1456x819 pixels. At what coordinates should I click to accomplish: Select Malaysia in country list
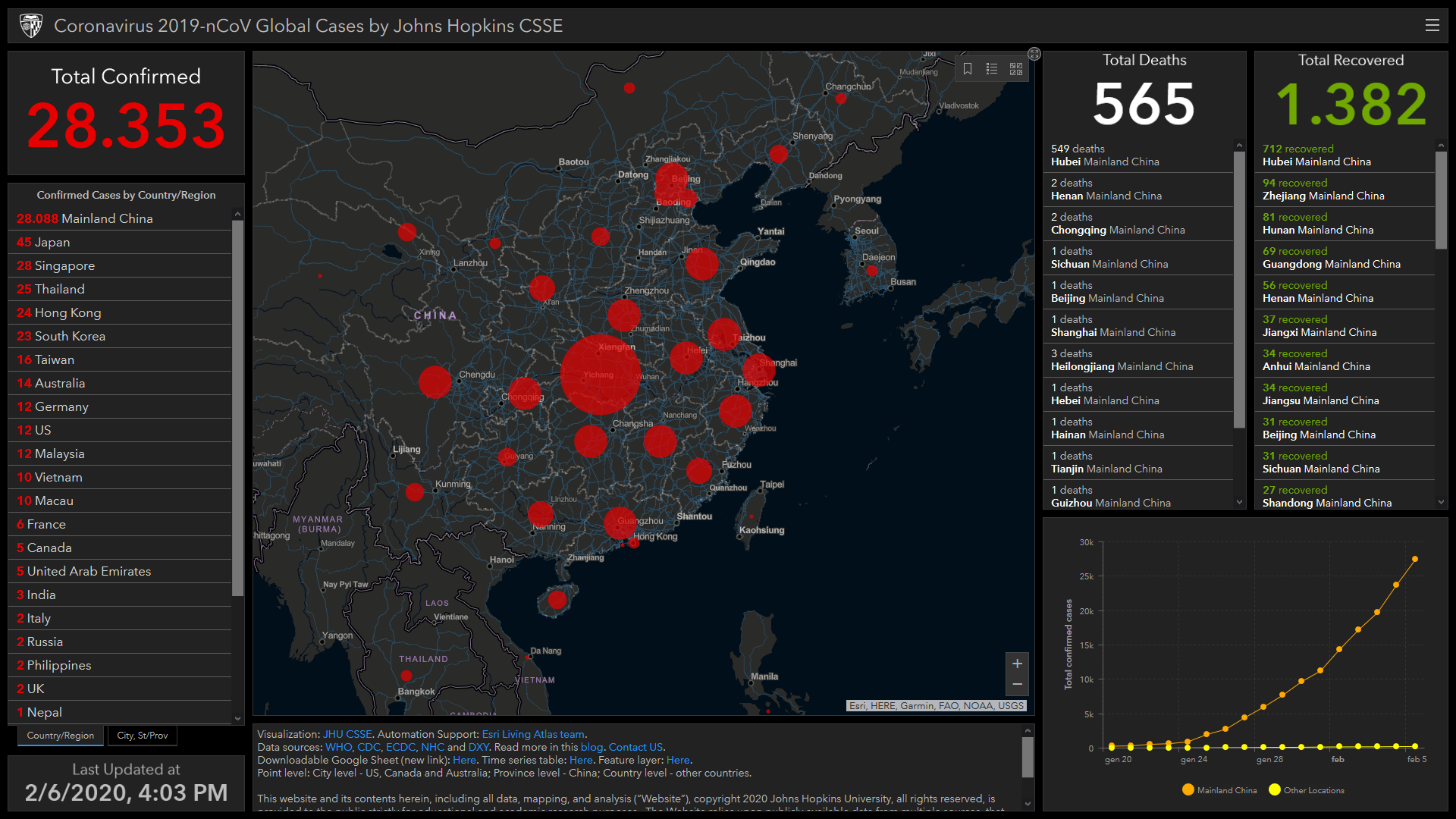tap(120, 453)
